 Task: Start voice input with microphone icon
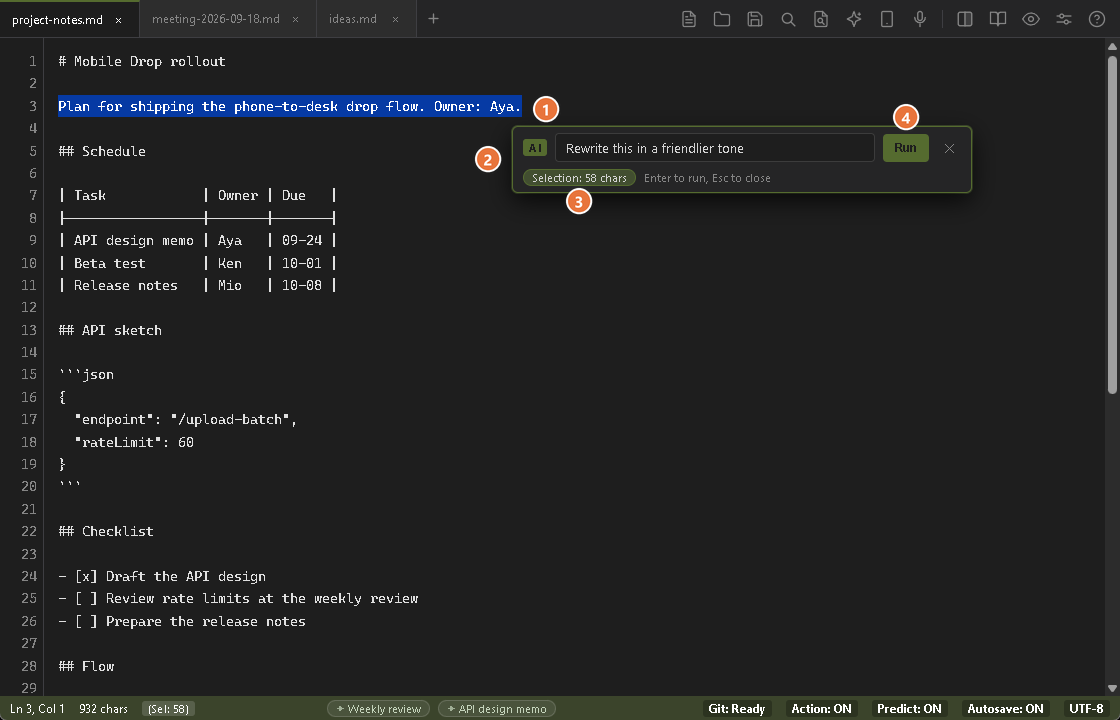tap(920, 19)
